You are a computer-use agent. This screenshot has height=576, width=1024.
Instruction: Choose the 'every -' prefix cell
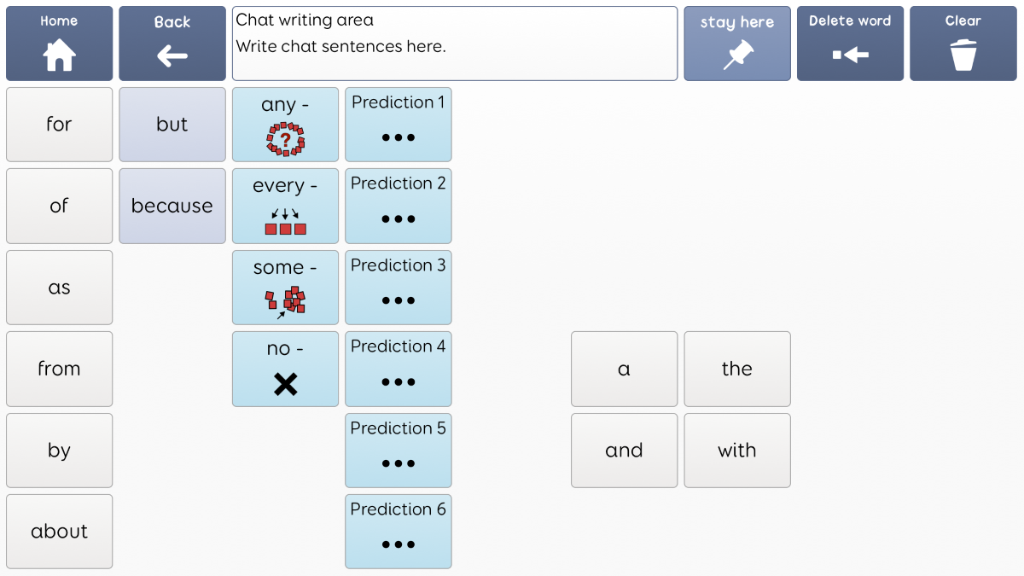[x=285, y=206]
